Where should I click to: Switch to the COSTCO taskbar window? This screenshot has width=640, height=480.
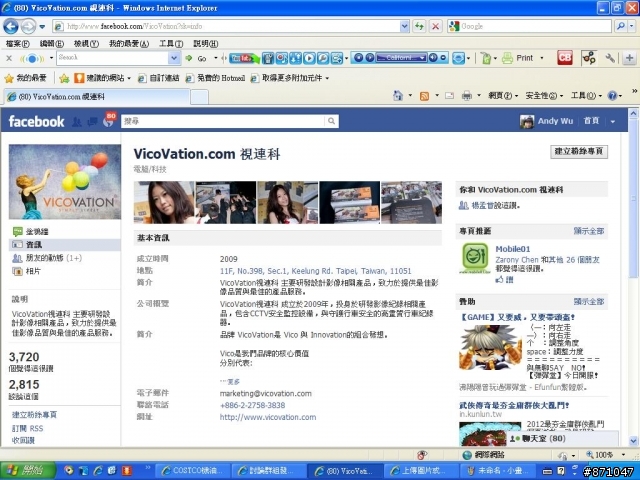pos(193,471)
